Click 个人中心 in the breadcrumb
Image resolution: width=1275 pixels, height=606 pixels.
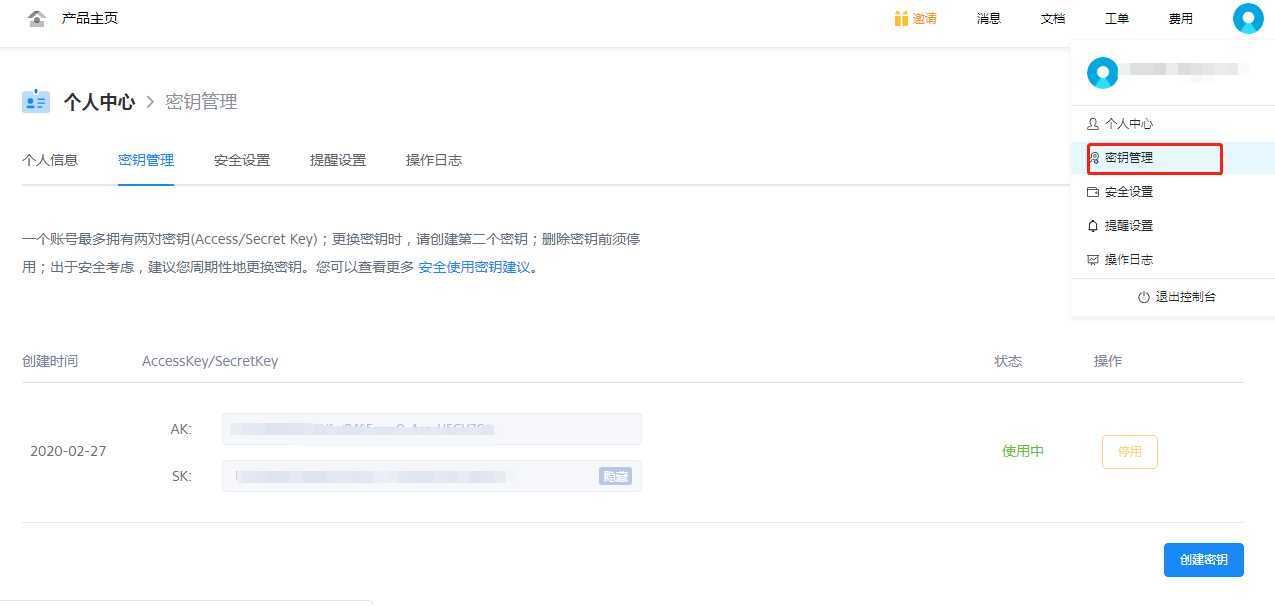coord(99,102)
